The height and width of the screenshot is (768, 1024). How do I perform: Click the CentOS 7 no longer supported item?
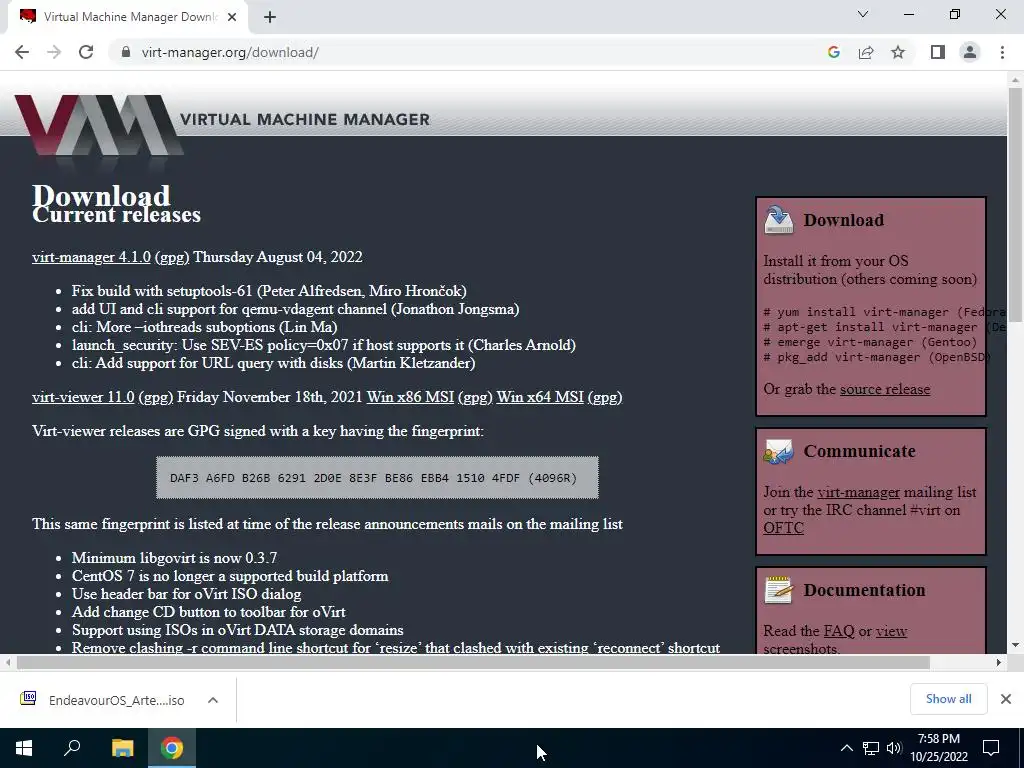point(230,576)
